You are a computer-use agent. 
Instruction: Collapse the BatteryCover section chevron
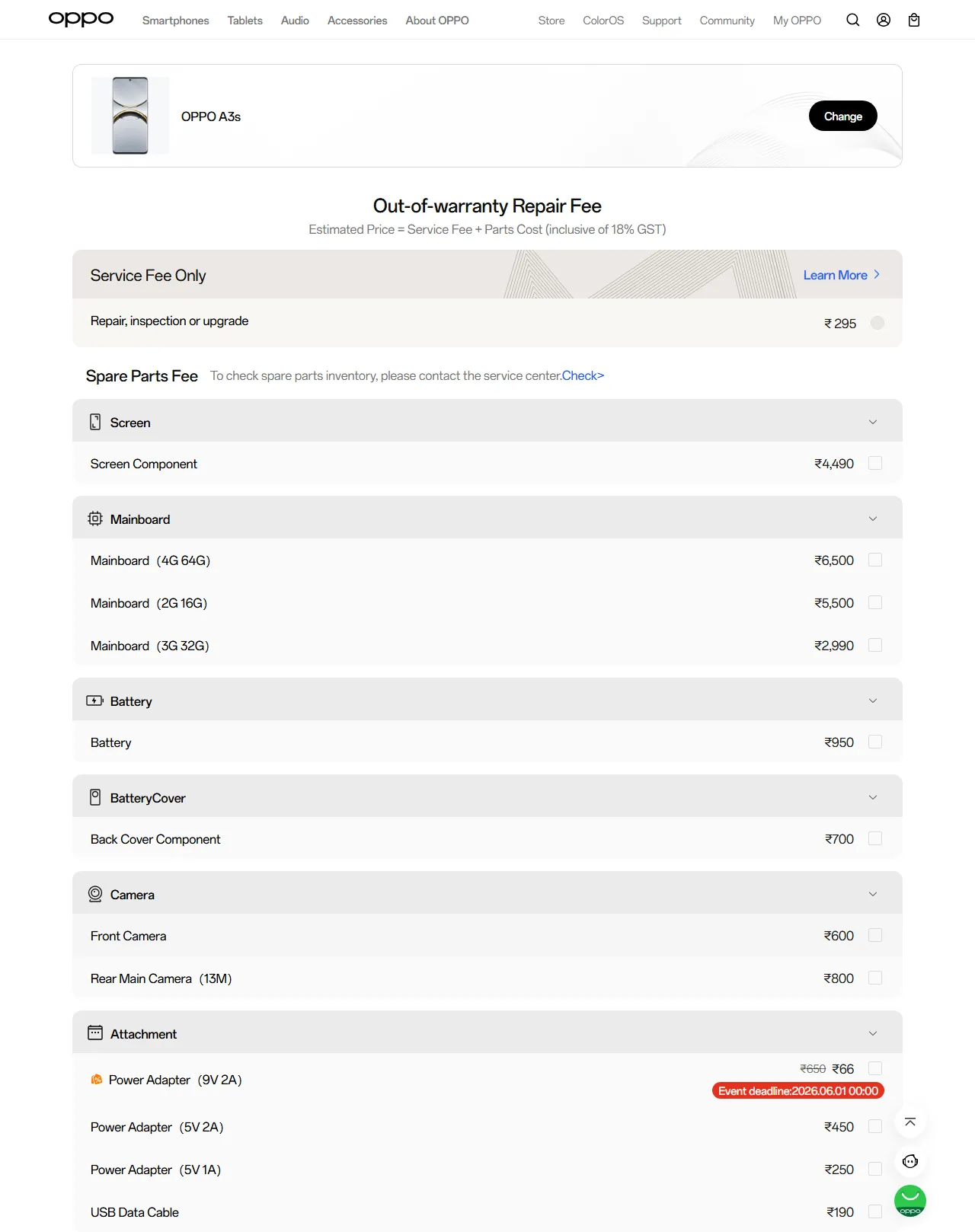(873, 797)
